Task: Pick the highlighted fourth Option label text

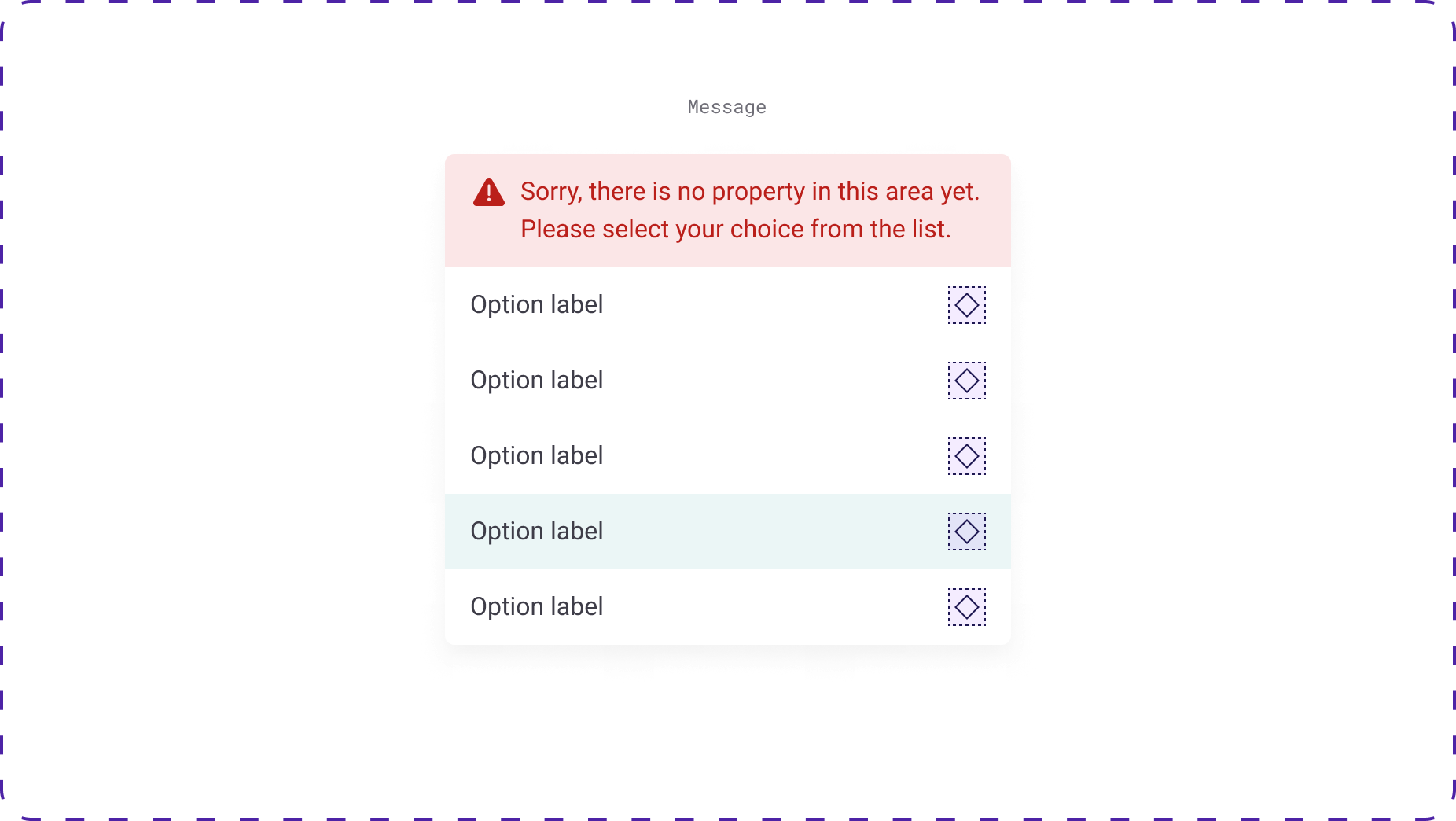Action: (x=537, y=532)
